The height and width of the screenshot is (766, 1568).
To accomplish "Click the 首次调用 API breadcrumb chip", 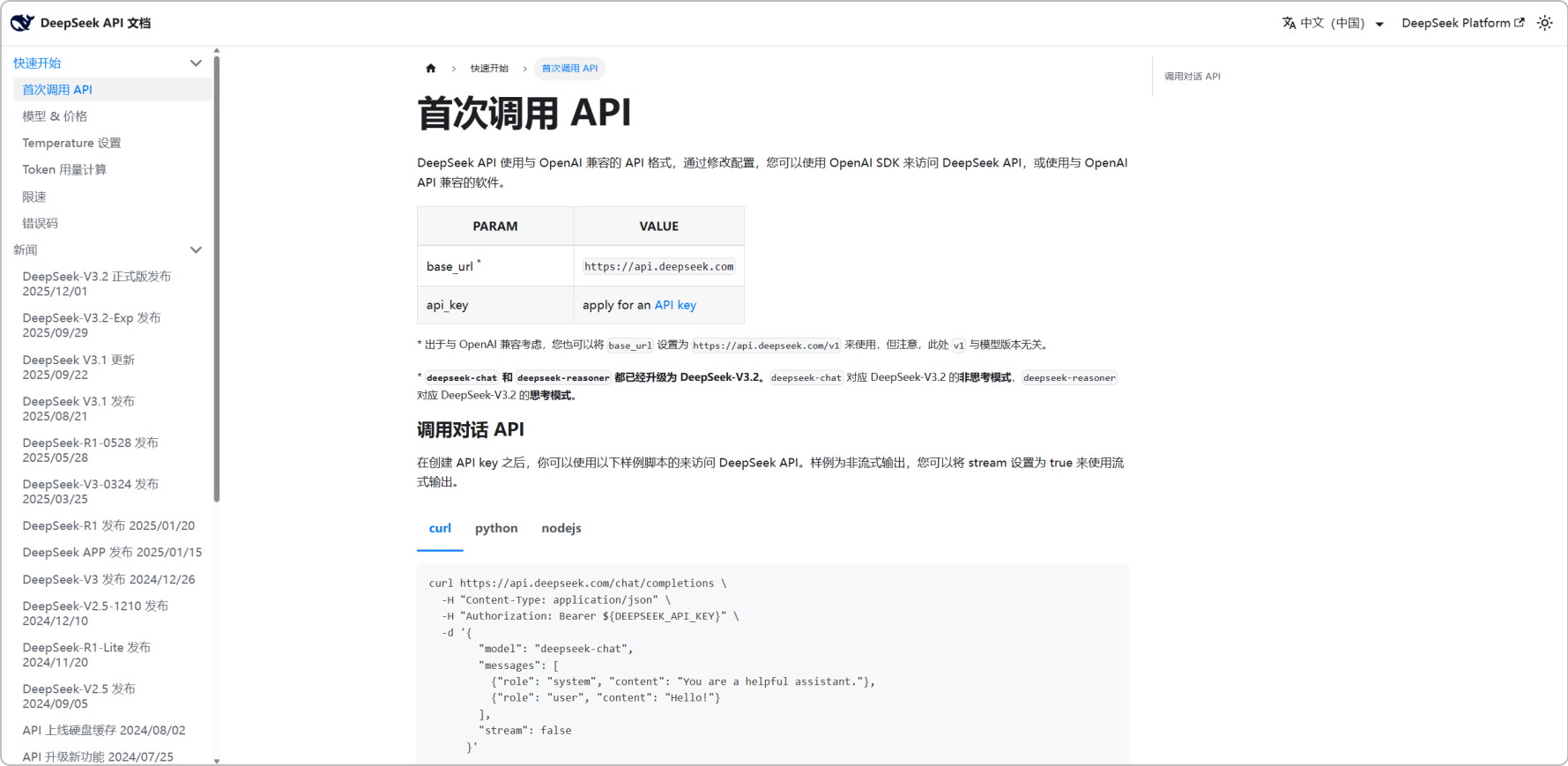I will 569,68.
